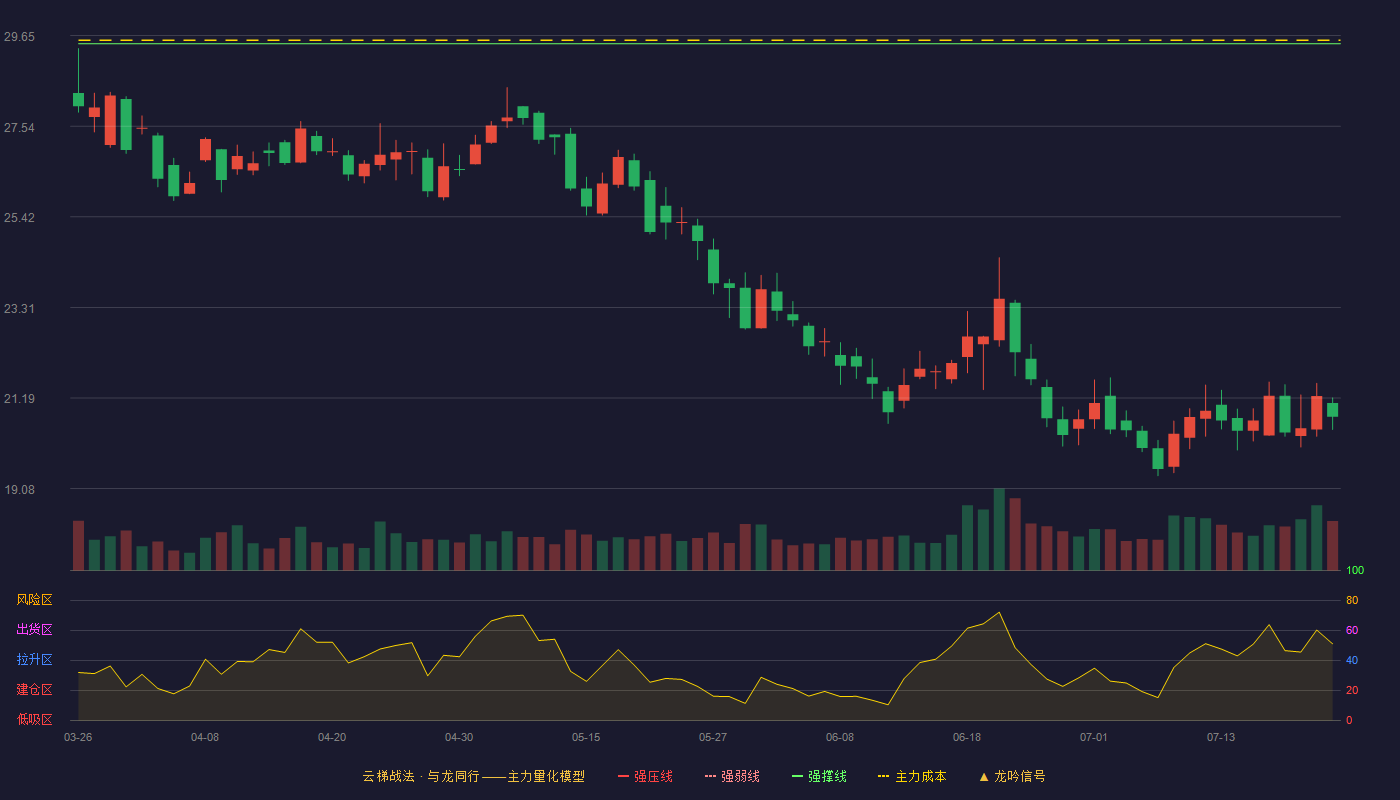Click the 云梯战法 model title text
Screen dimensions: 1400x800
click(388, 776)
